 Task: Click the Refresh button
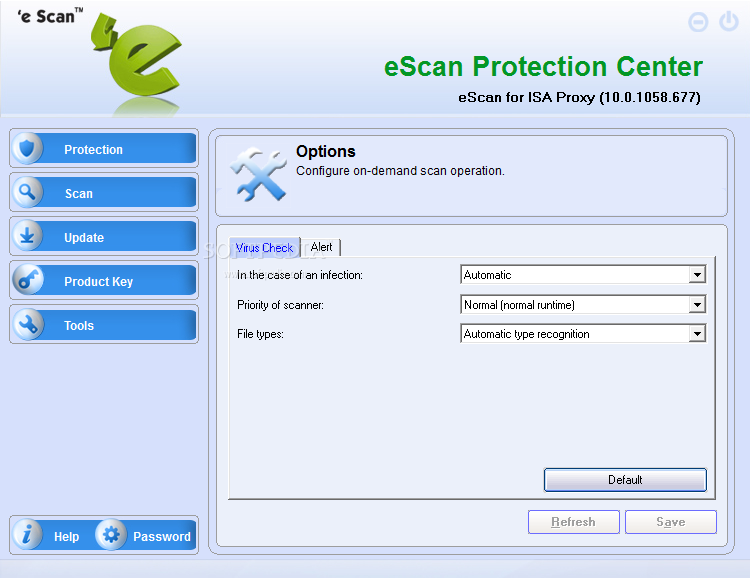pyautogui.click(x=574, y=522)
